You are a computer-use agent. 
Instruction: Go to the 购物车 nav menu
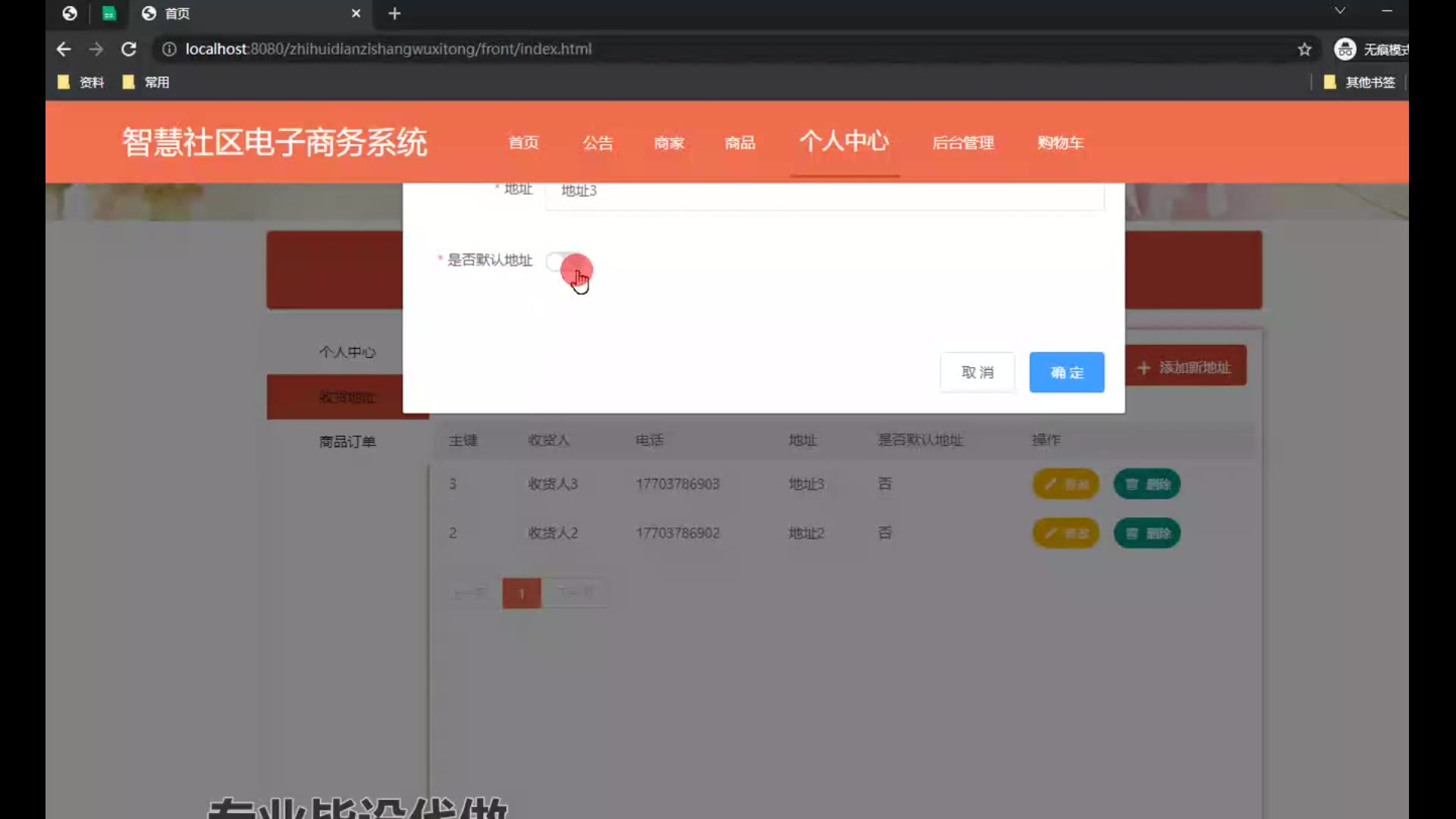[x=1060, y=143]
